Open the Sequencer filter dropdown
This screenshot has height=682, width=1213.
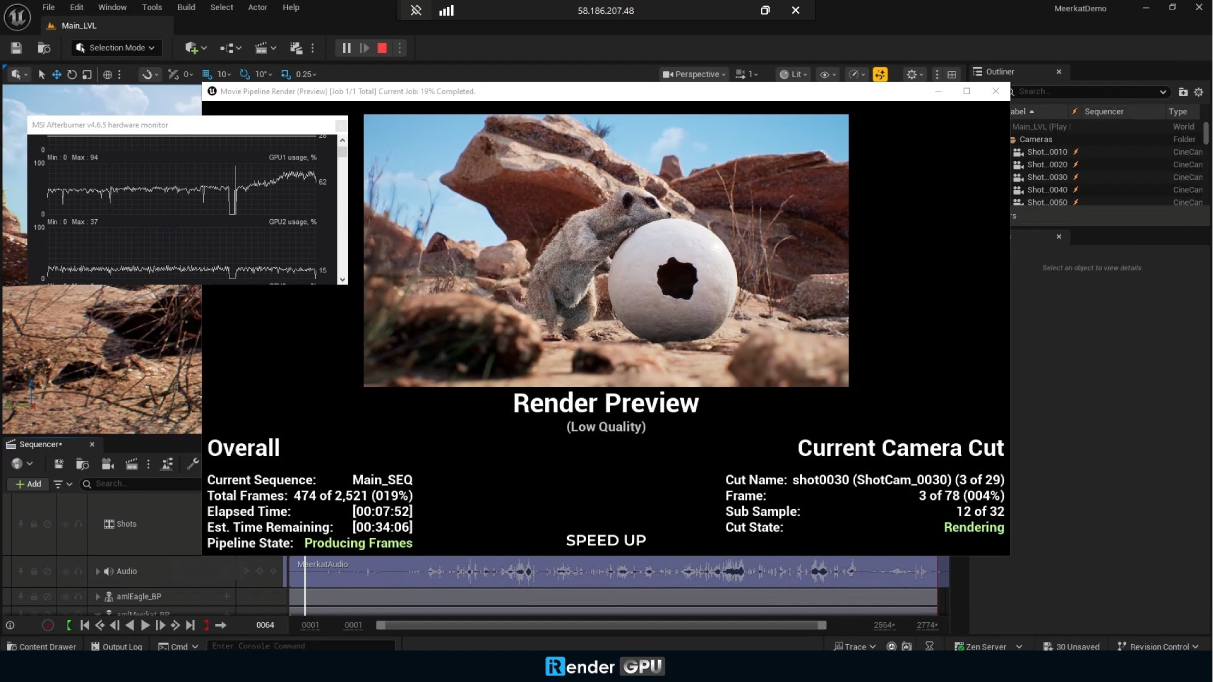coord(62,484)
